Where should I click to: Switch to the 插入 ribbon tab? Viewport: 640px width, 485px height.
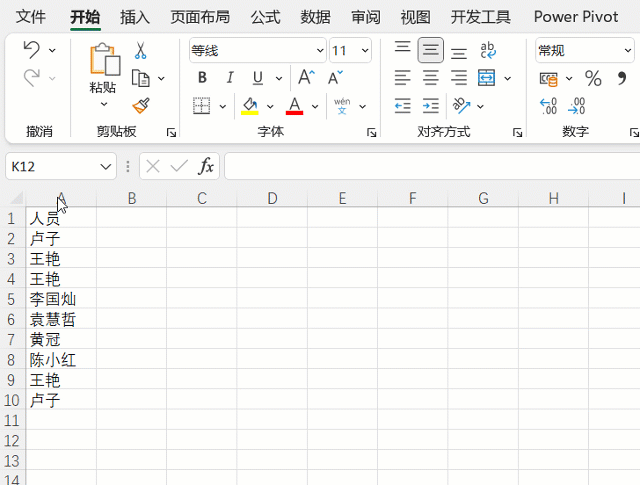click(x=135, y=17)
